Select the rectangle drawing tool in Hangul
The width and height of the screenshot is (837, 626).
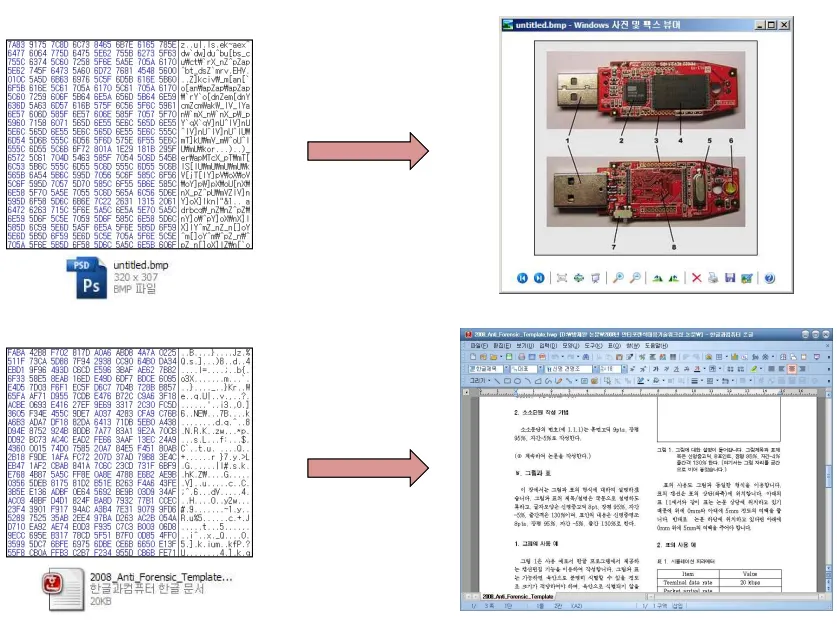pyautogui.click(x=507, y=381)
